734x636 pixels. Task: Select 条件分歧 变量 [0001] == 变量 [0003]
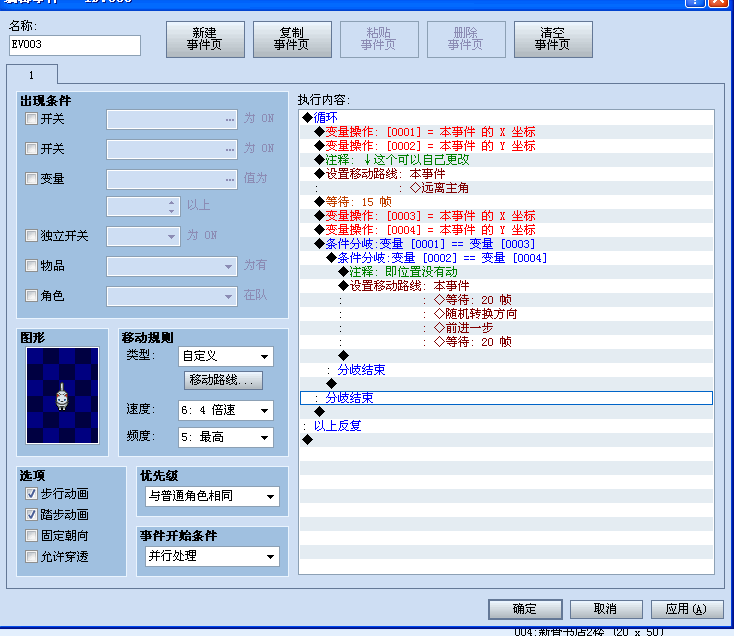click(x=506, y=244)
